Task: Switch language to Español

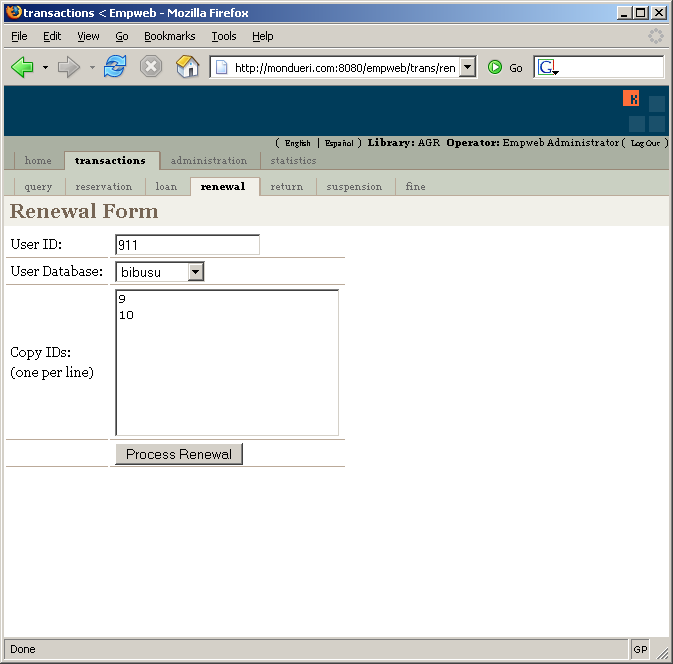Action: (x=339, y=143)
